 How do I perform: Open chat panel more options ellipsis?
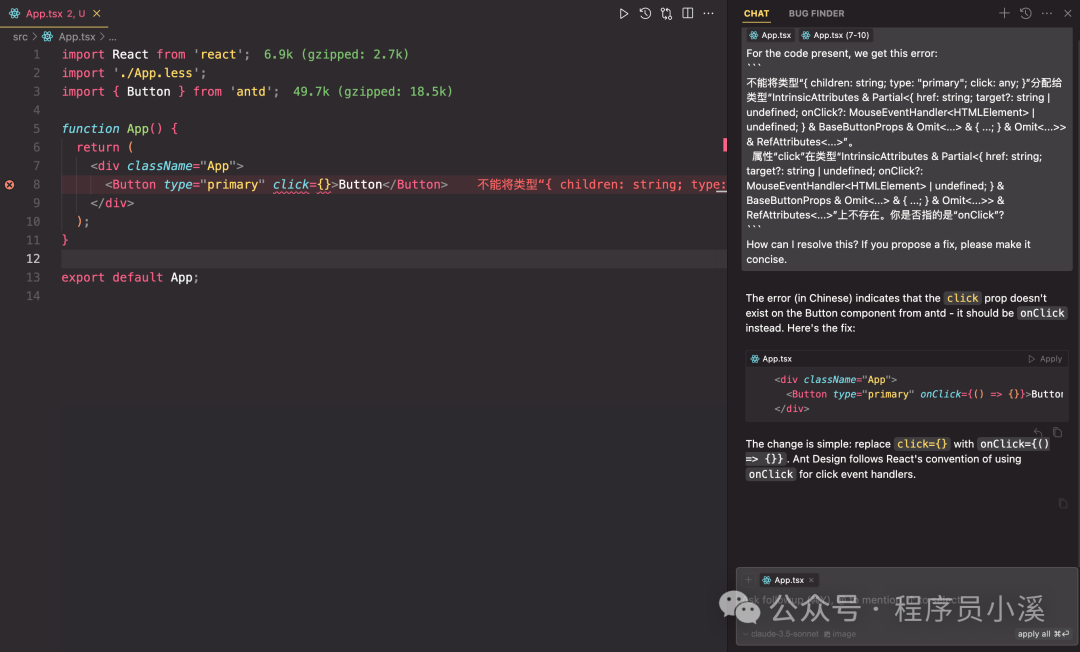pos(1047,13)
